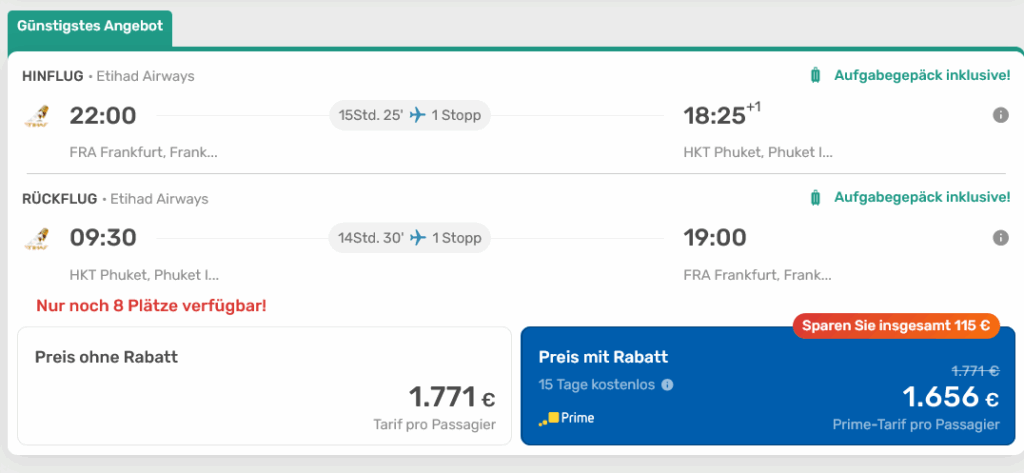Click info icon beside 15 Tage kostenlos
This screenshot has height=473, width=1024.
[668, 384]
